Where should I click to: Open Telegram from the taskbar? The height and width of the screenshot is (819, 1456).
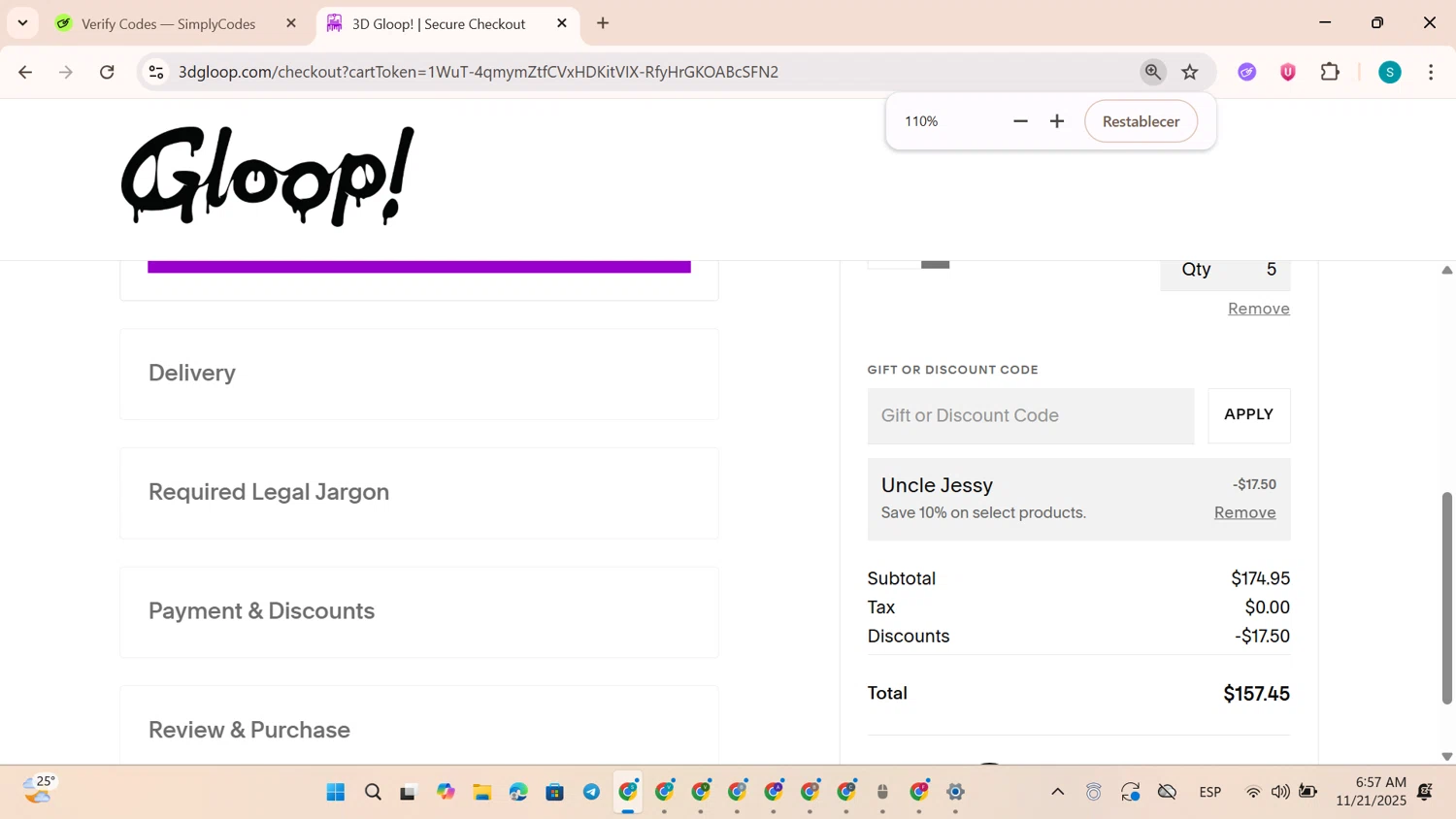(591, 792)
